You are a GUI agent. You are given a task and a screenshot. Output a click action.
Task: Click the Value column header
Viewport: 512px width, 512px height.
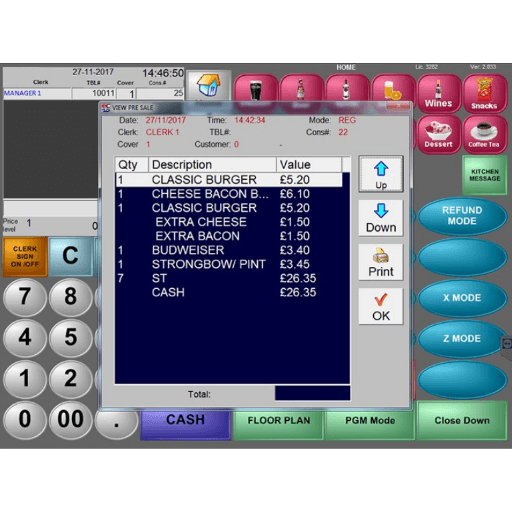tap(309, 165)
